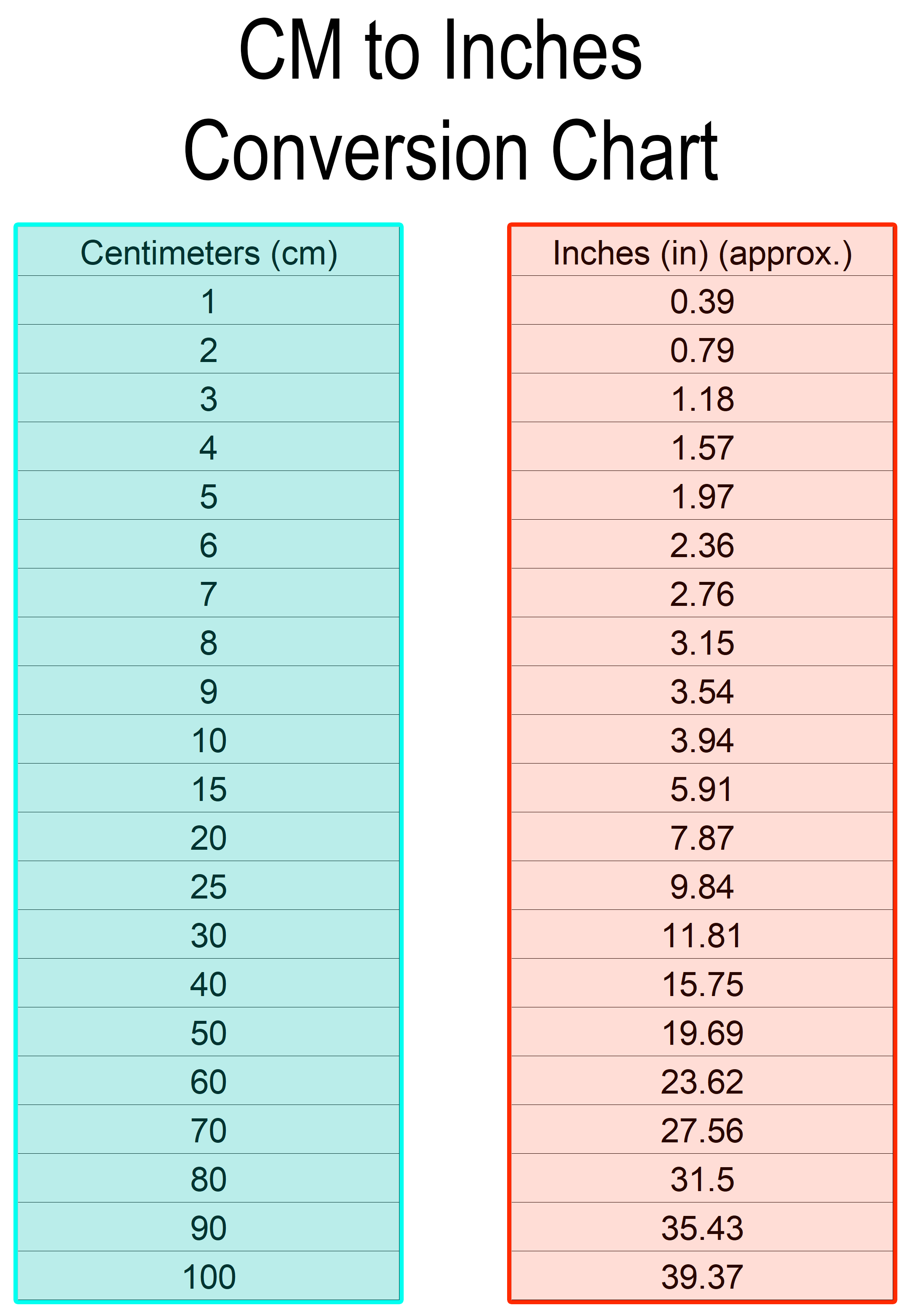Click the 35.43 inches value
The image size is (915, 1316).
click(702, 1228)
